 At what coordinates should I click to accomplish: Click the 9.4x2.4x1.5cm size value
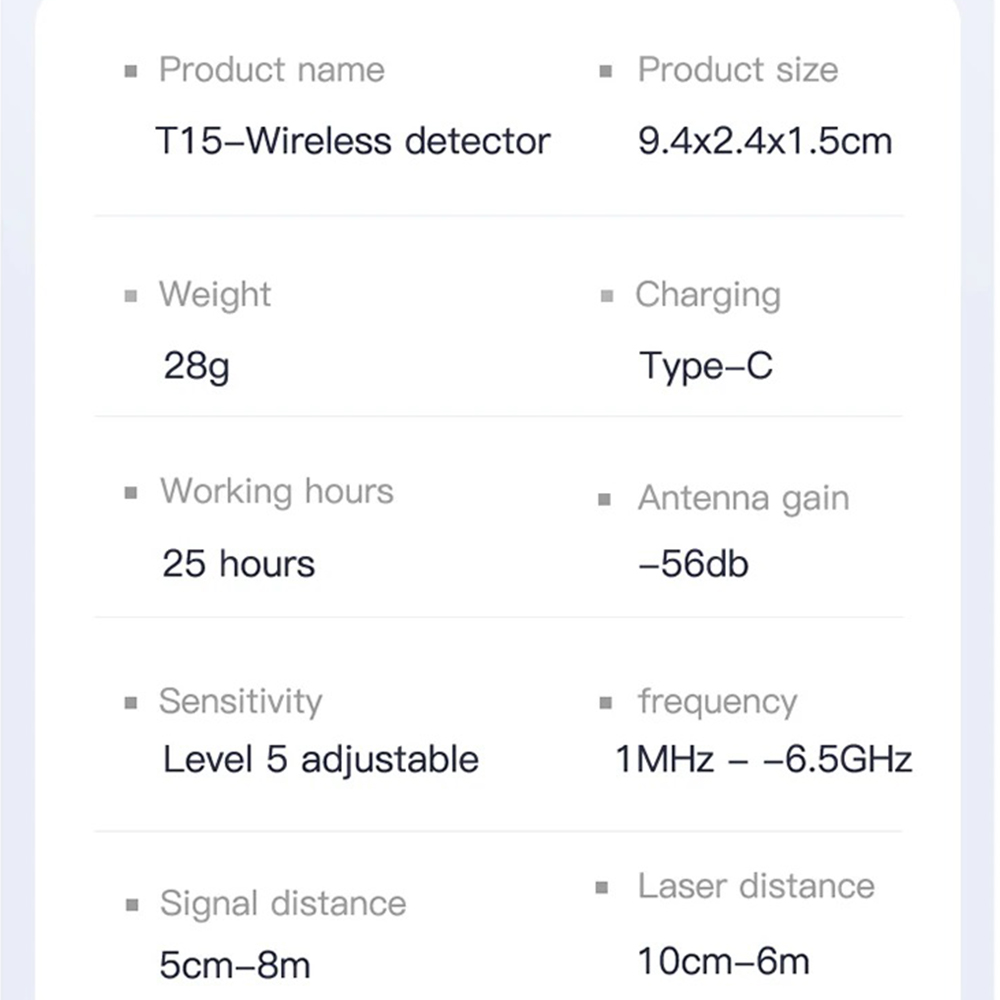tap(765, 141)
